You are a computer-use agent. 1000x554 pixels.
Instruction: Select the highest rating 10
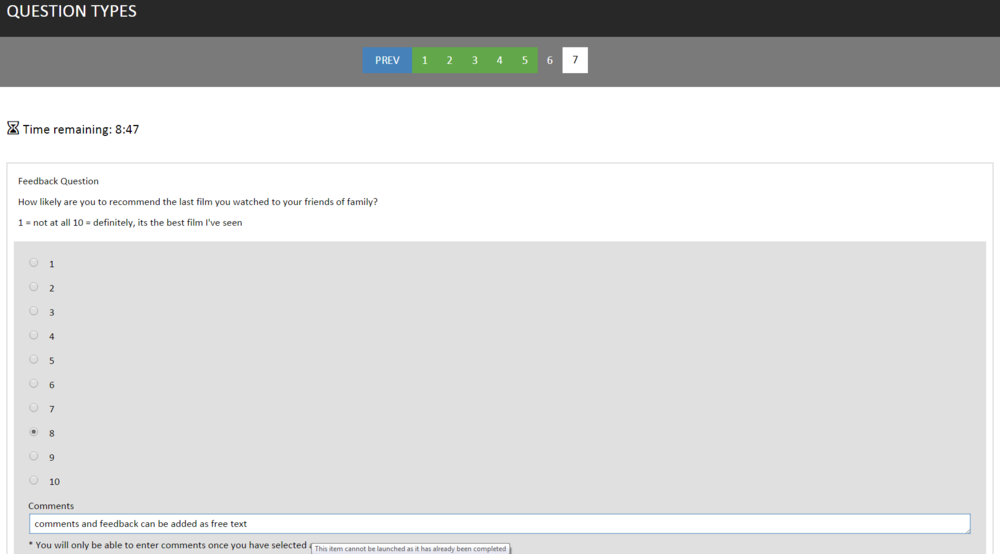click(34, 480)
